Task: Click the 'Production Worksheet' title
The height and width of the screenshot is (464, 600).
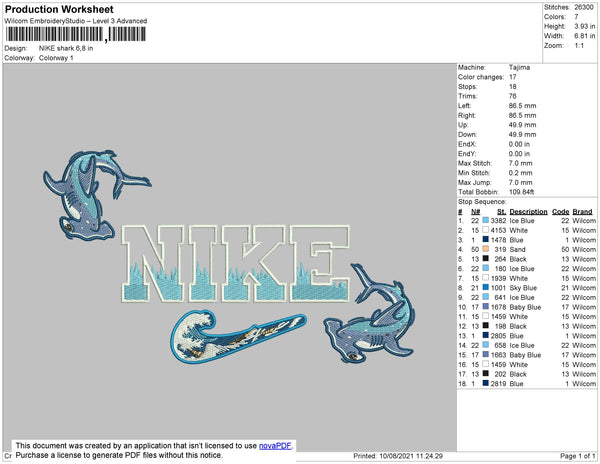Action: pos(59,9)
